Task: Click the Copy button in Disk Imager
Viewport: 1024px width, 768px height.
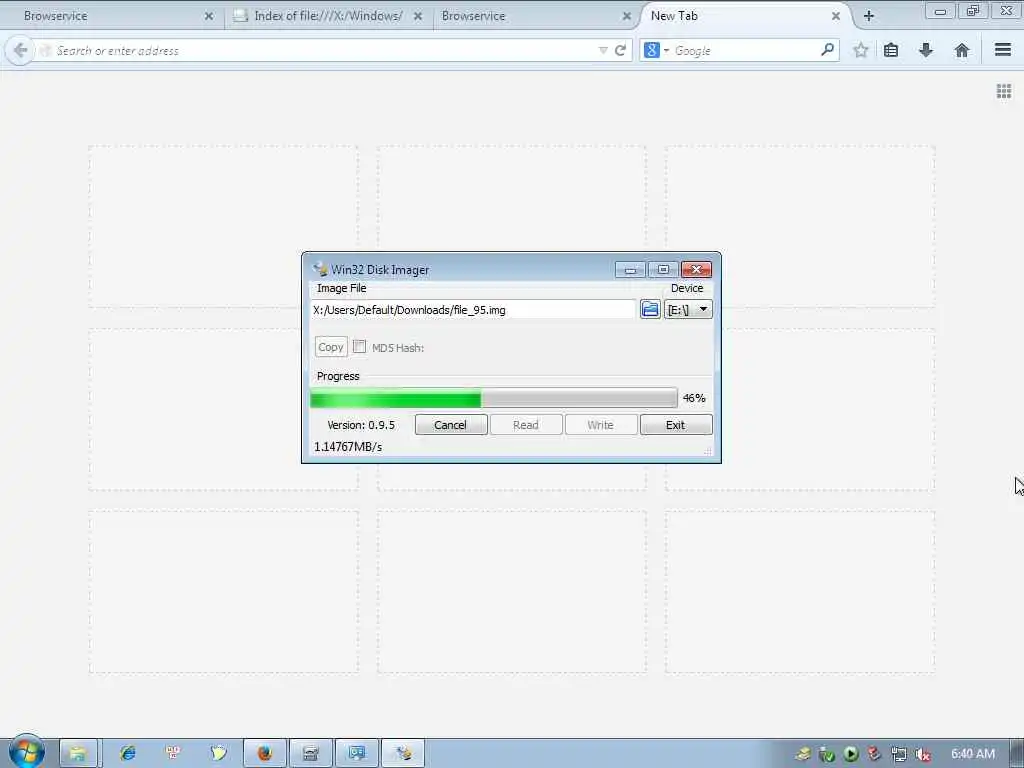Action: pyautogui.click(x=331, y=347)
